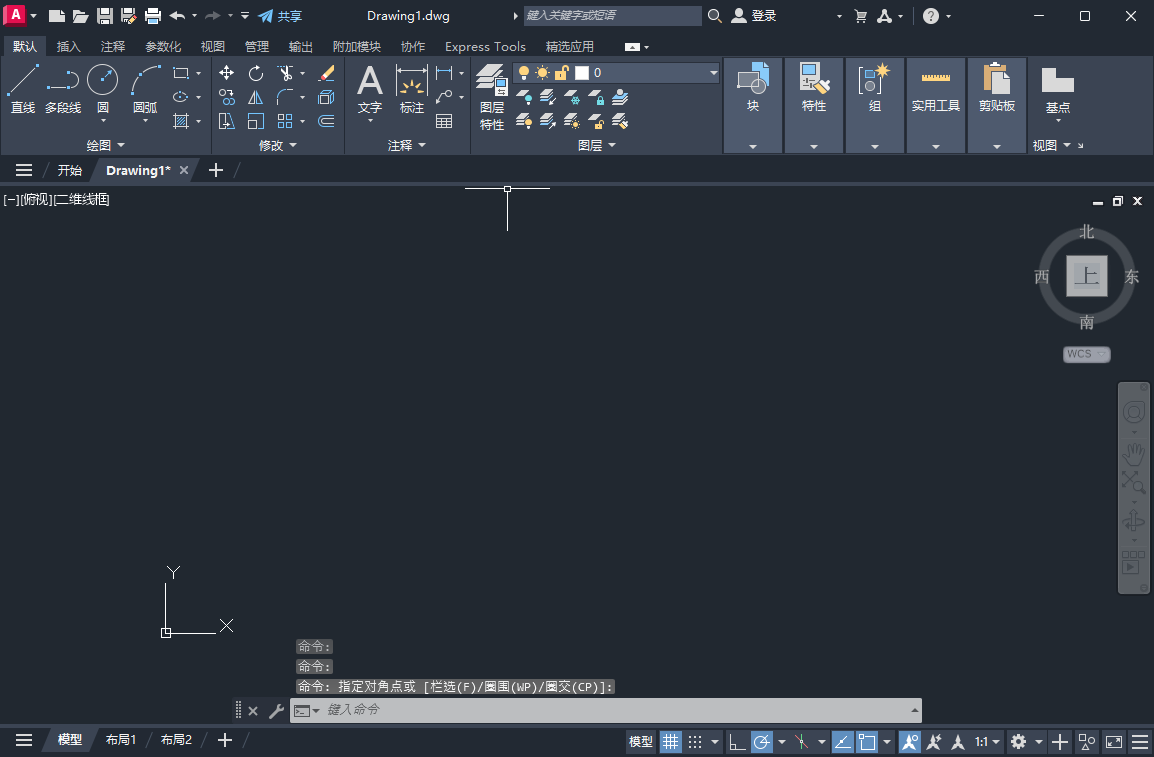The image size is (1154, 757).
Task: Expand the 修改 panel flyout
Action: (277, 146)
